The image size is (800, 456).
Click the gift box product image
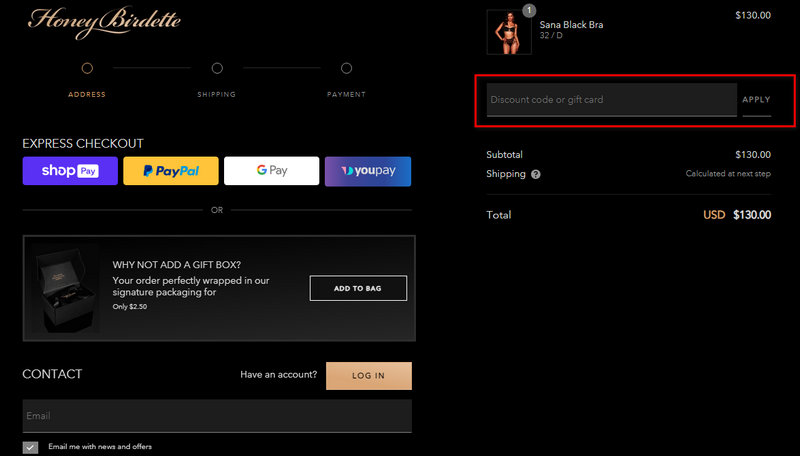pyautogui.click(x=65, y=288)
